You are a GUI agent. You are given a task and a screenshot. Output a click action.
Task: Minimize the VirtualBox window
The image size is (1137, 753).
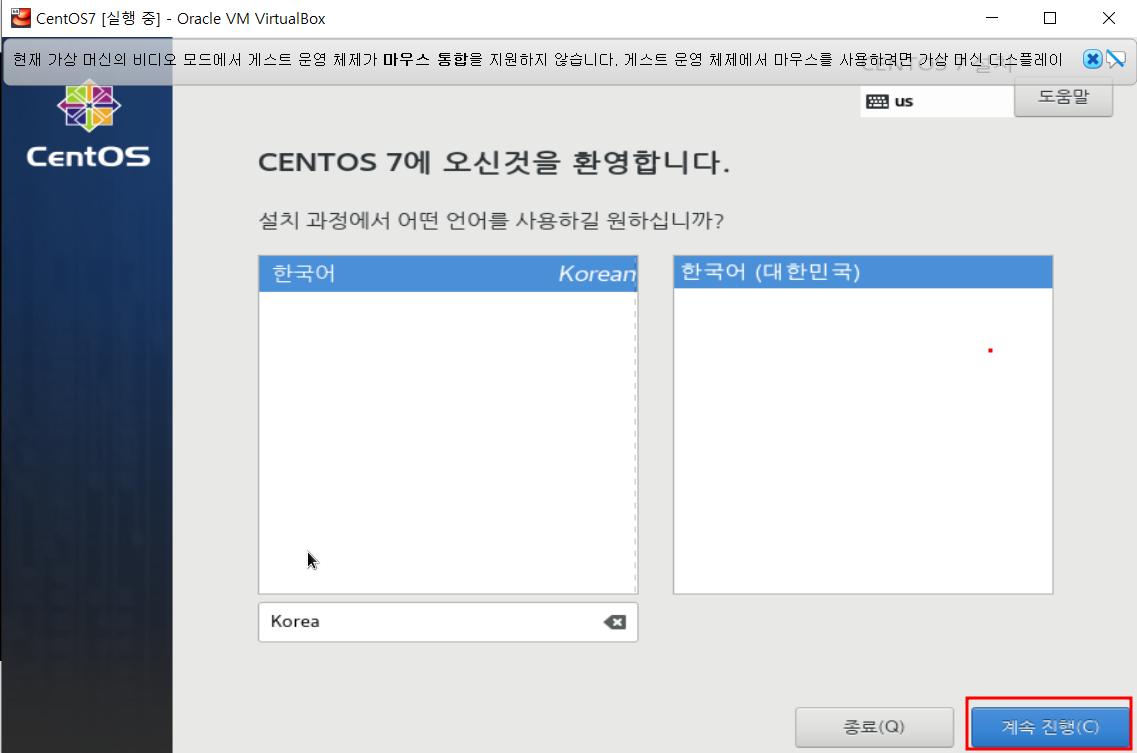coord(992,18)
